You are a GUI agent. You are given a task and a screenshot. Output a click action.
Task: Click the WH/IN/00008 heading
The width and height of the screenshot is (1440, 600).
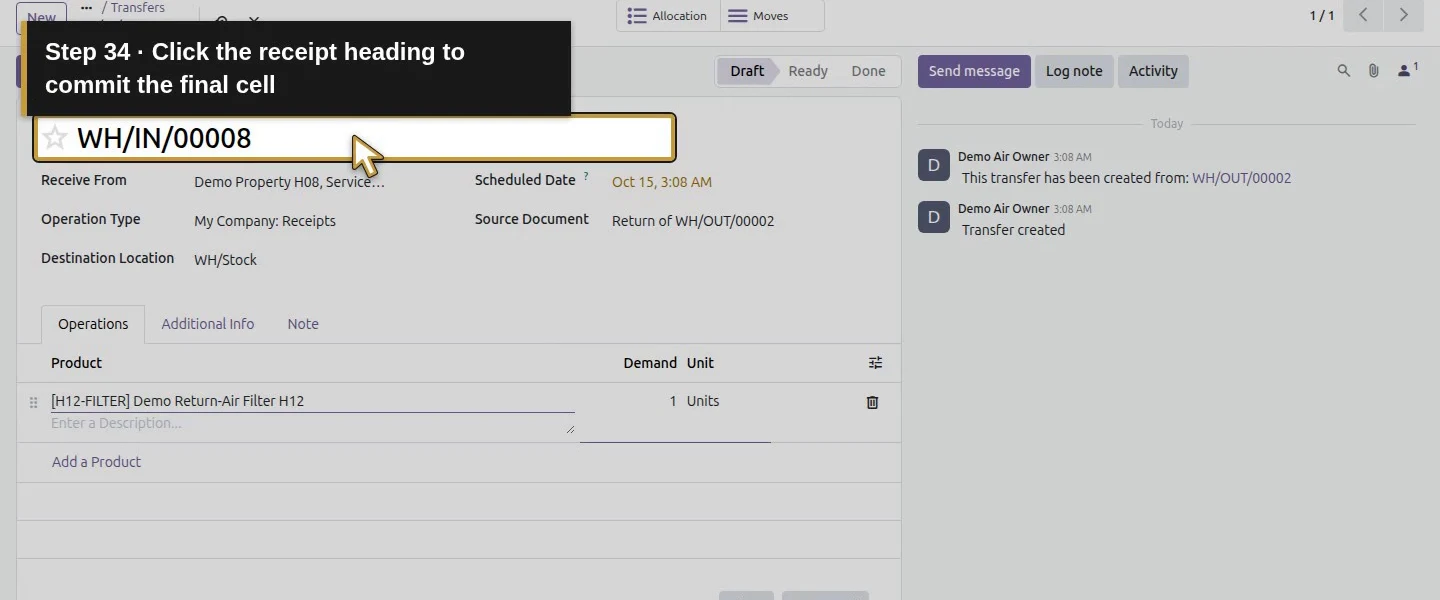pos(164,138)
